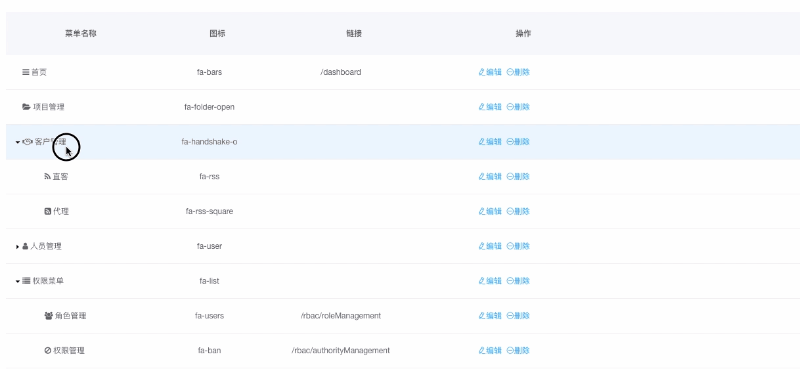Click the user icon beside 人员管理
The image size is (800, 369).
[25, 247]
